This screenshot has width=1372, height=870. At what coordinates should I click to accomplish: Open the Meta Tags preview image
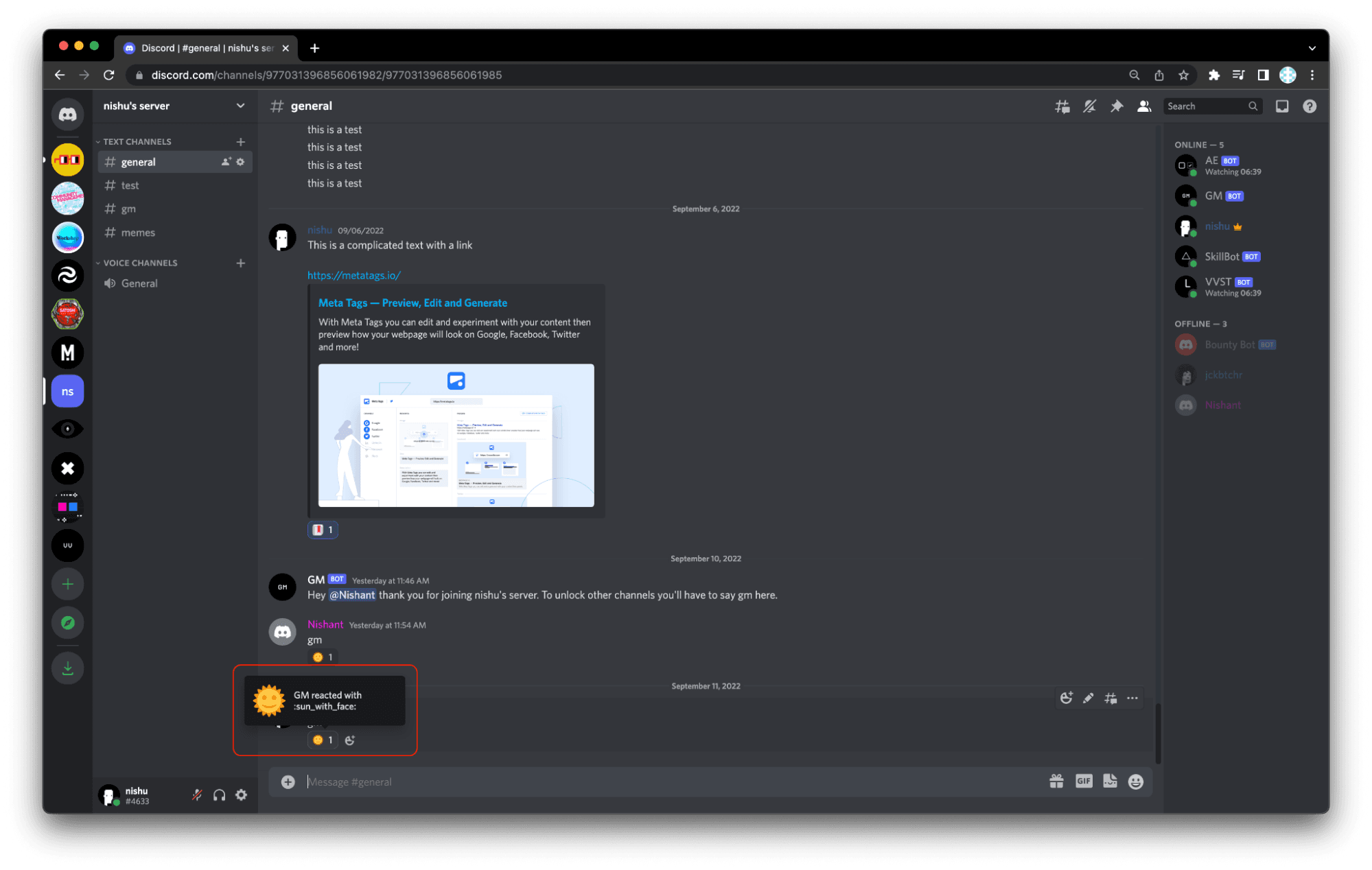click(456, 436)
